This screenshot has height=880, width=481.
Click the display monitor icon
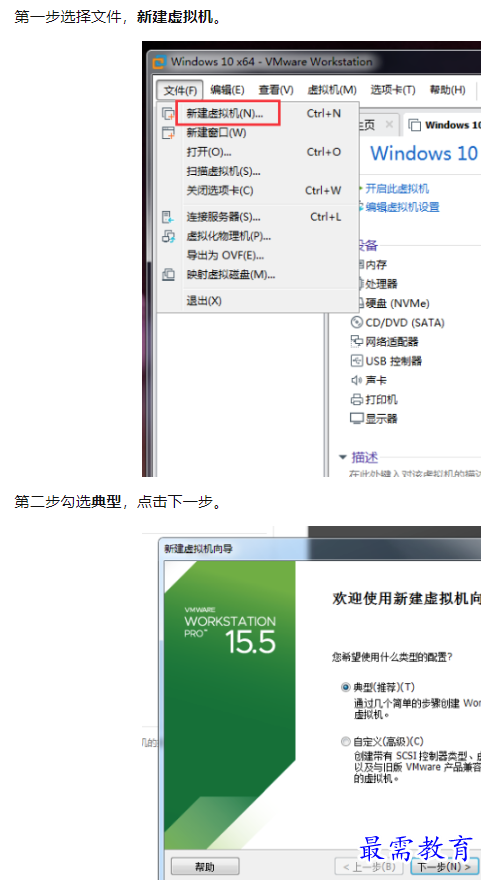point(357,419)
